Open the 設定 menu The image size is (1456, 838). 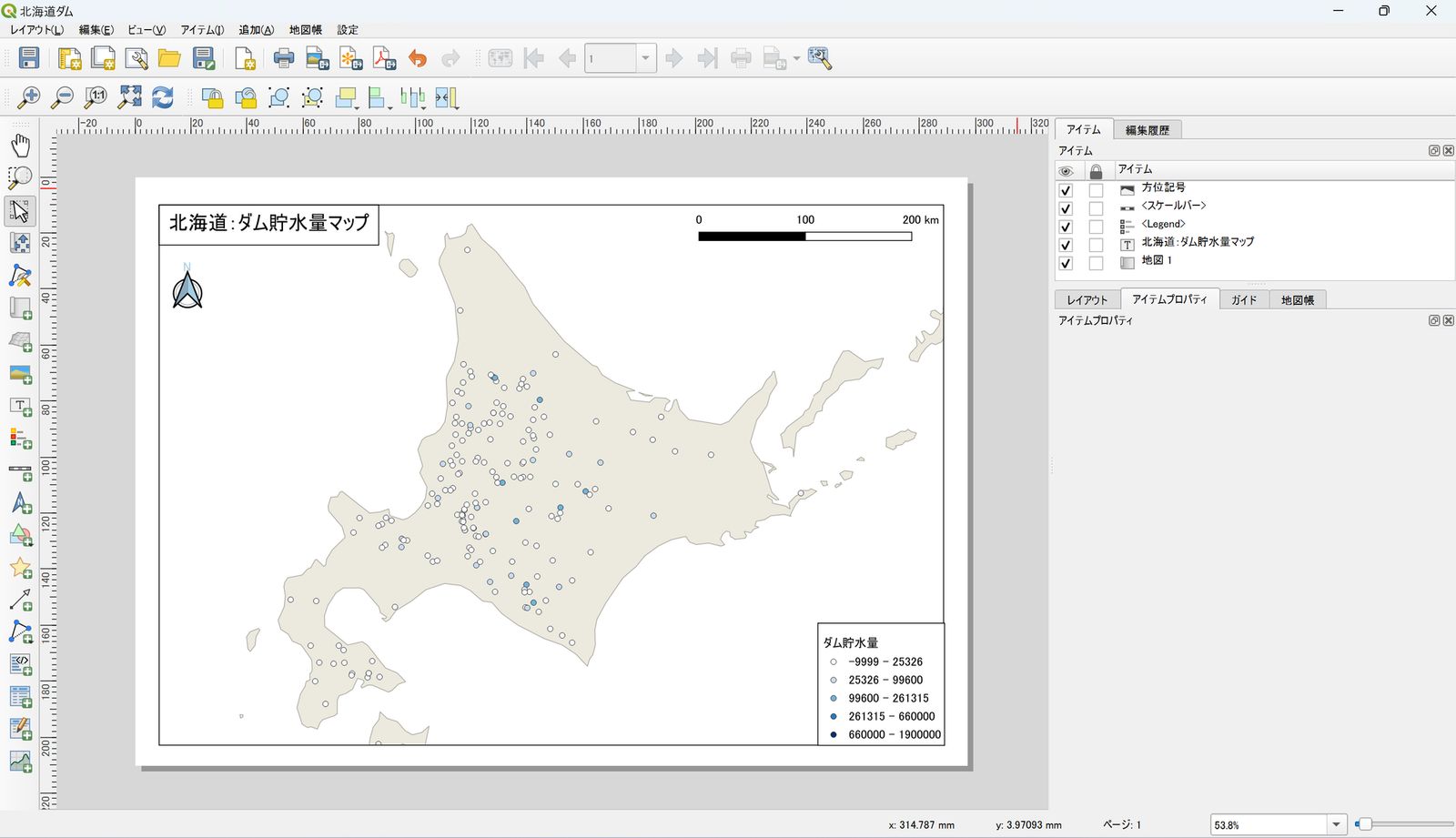(x=348, y=30)
